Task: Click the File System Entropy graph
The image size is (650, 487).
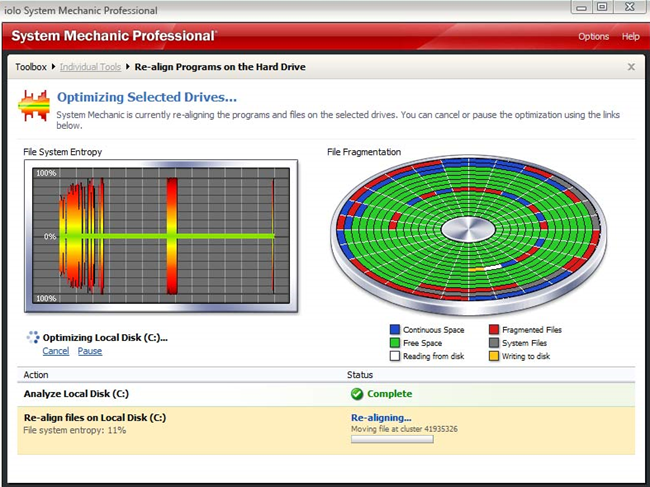Action: point(161,236)
